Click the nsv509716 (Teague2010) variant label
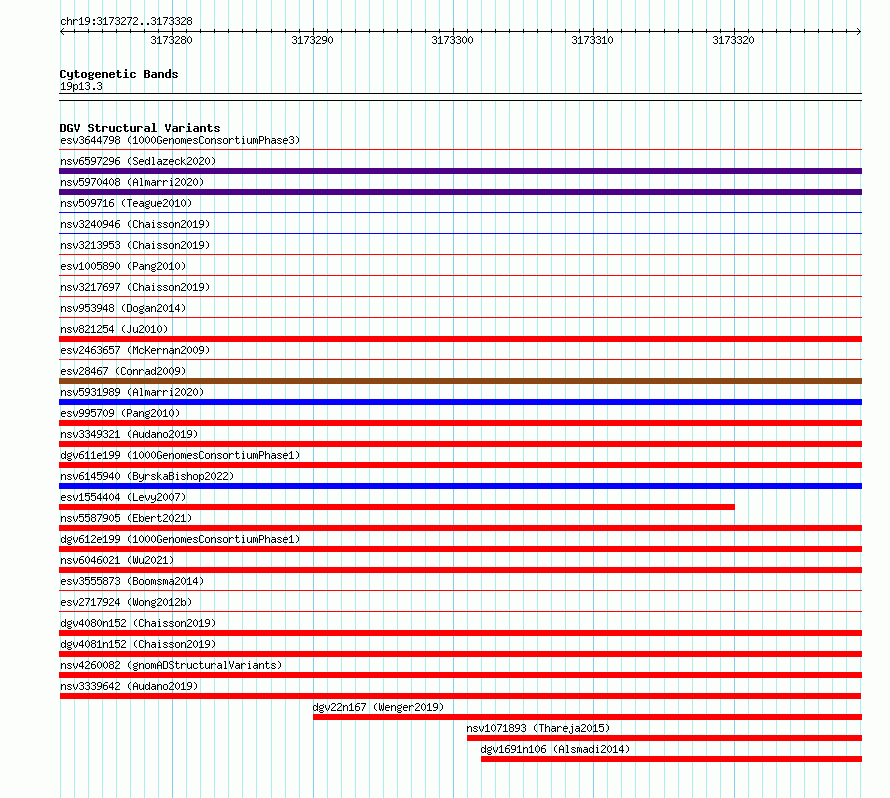Screen dimensions: 890x798 tap(126, 203)
